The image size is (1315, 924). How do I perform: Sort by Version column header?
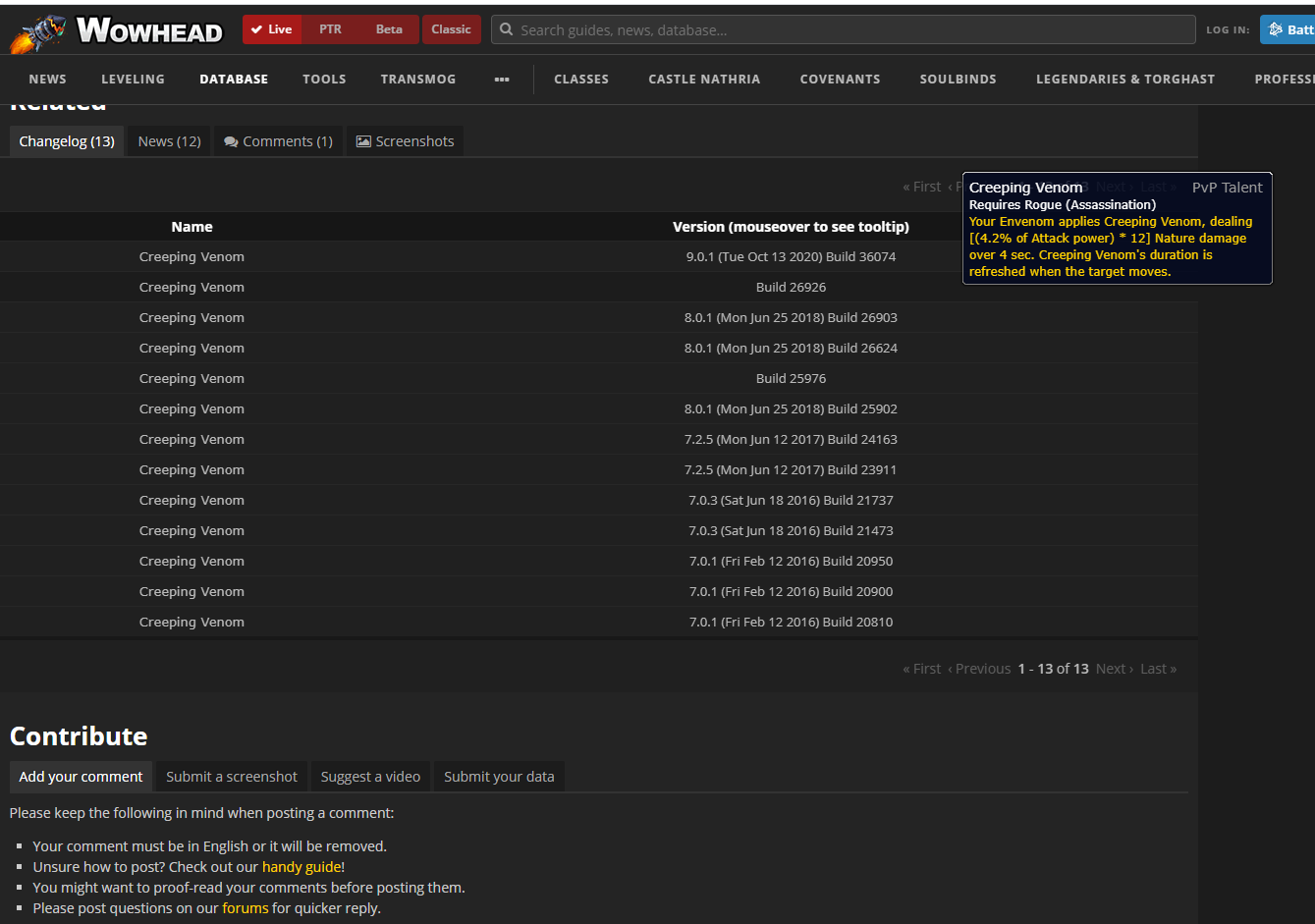[x=791, y=227]
